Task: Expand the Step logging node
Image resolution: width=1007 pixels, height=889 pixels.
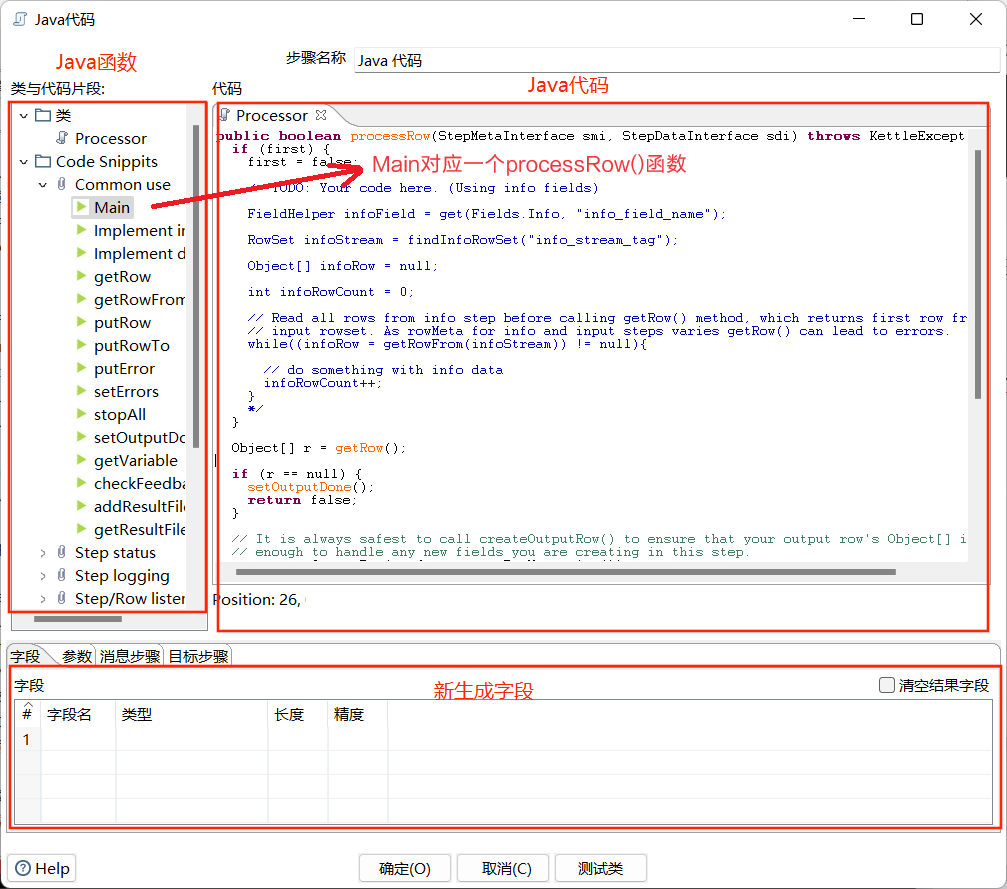Action: [43, 576]
